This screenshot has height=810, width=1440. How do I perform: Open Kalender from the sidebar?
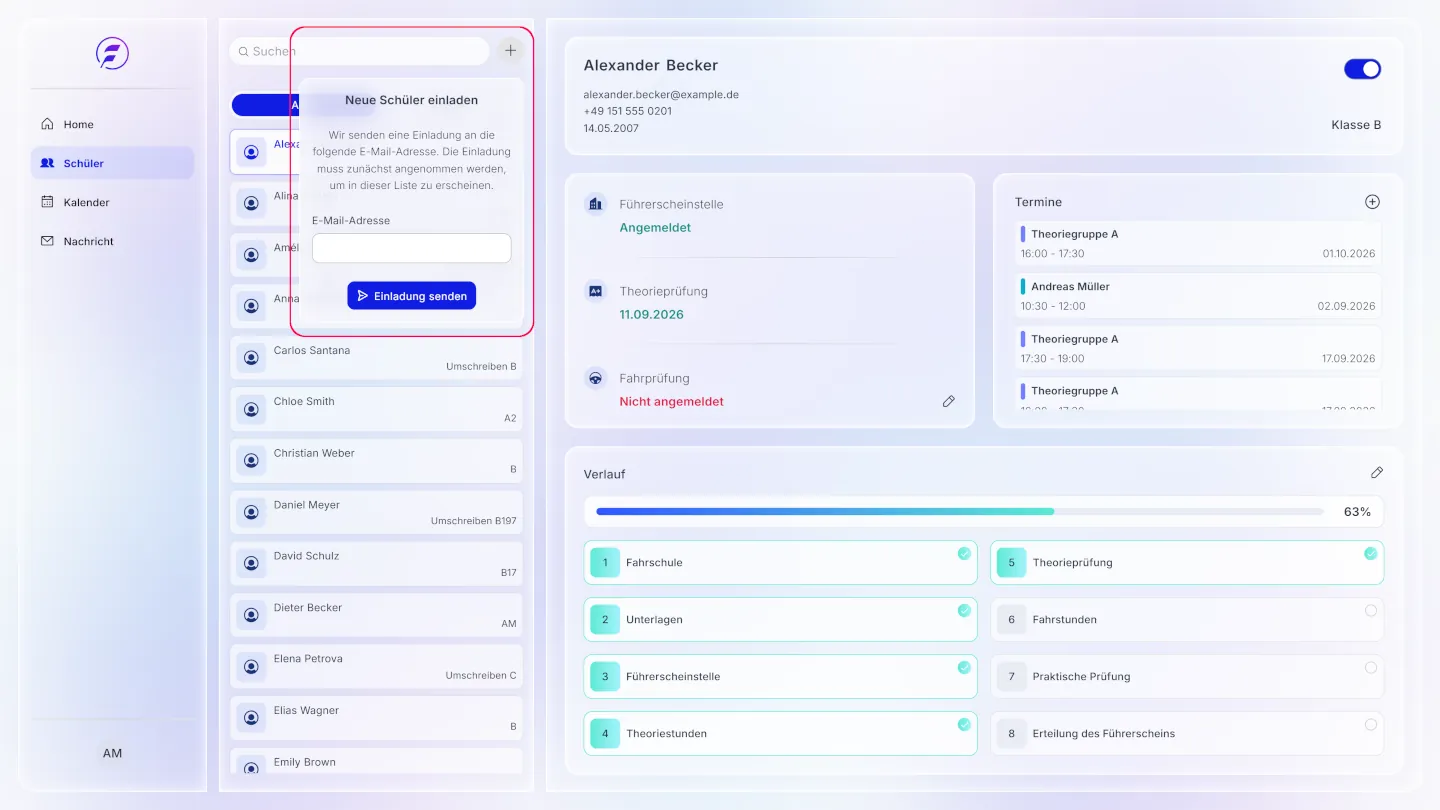[x=112, y=202]
